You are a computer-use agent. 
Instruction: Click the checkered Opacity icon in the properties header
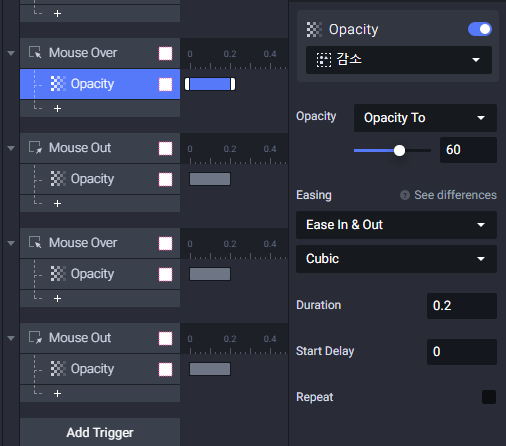314,29
